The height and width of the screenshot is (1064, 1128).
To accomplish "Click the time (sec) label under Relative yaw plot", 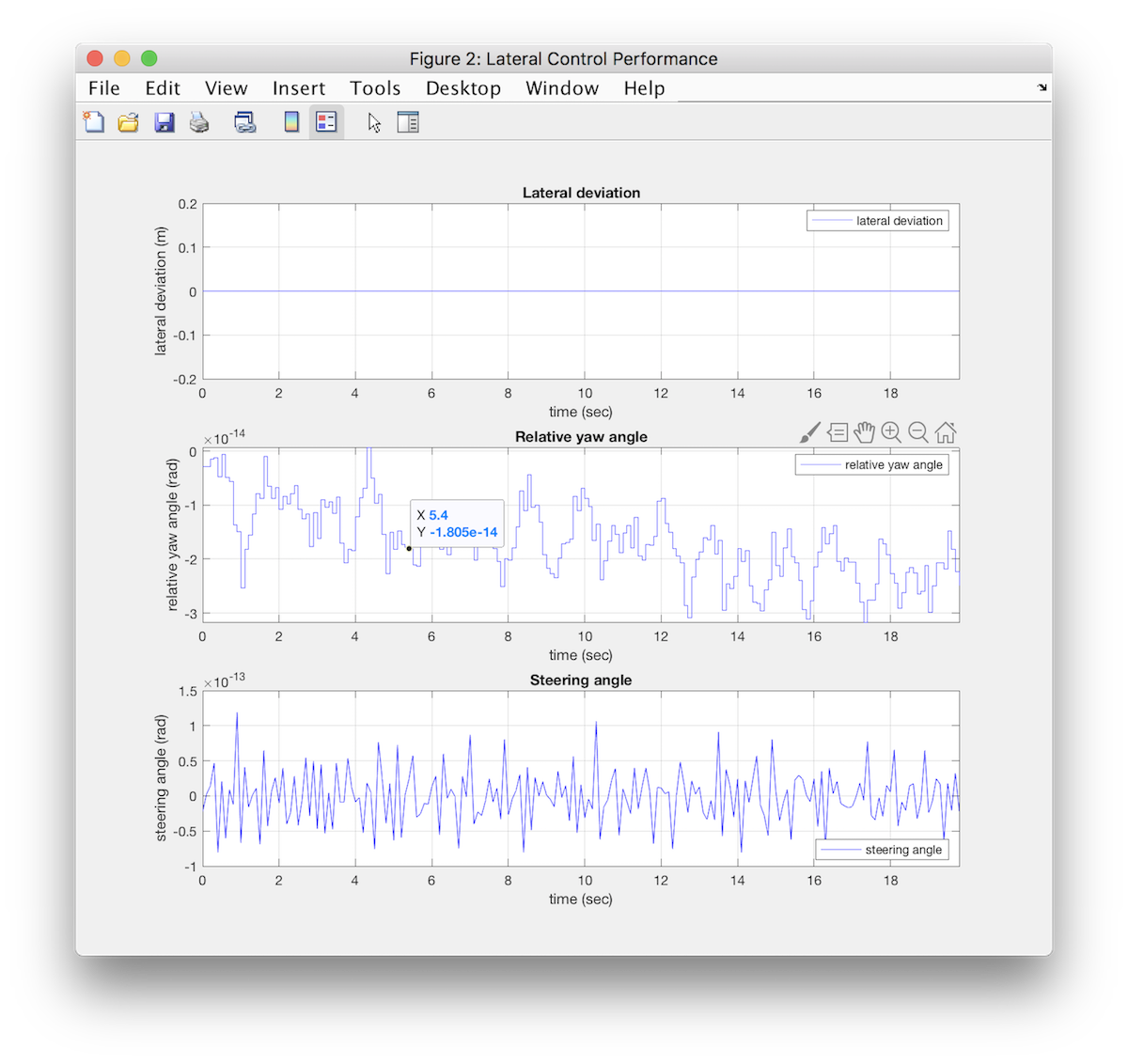I will click(x=581, y=655).
